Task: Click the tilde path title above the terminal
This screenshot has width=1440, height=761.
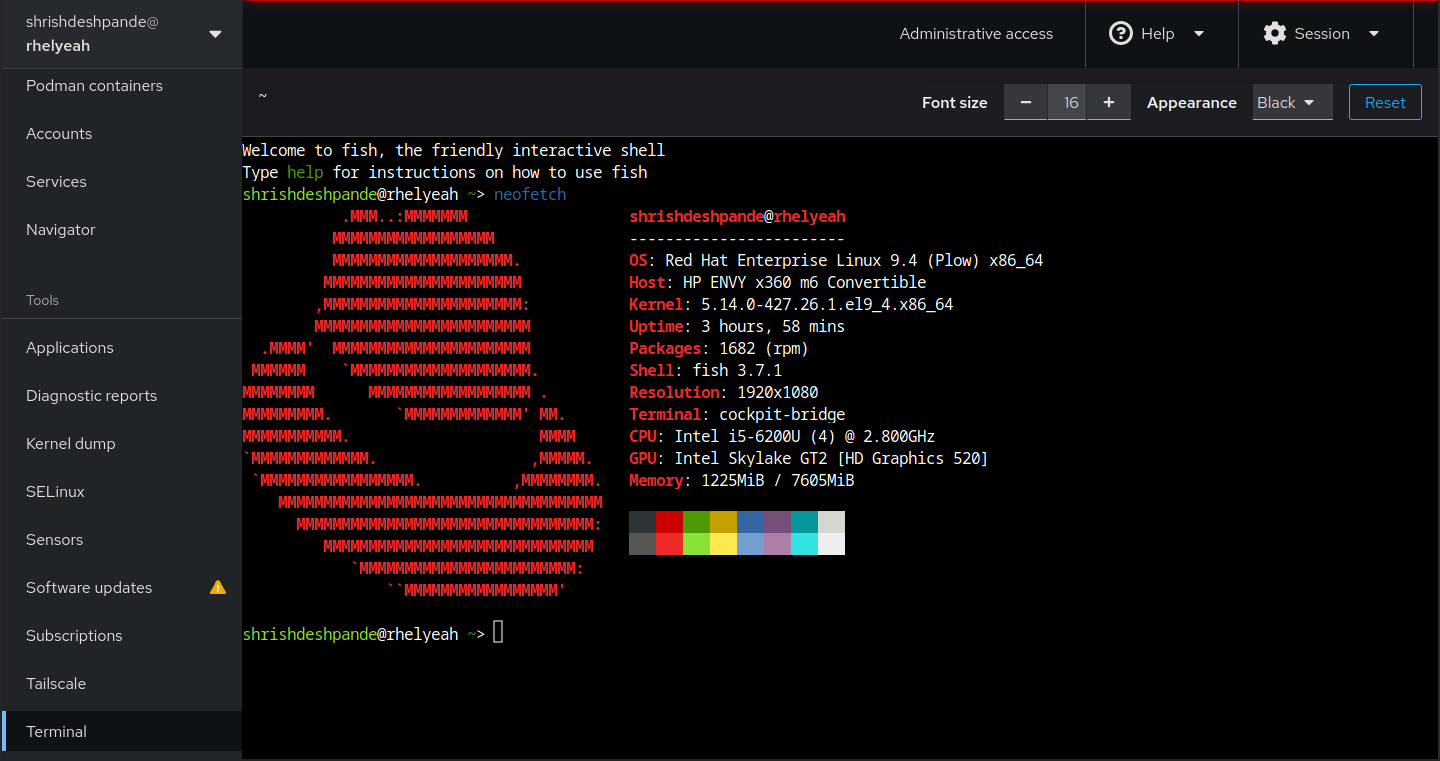Action: point(263,96)
